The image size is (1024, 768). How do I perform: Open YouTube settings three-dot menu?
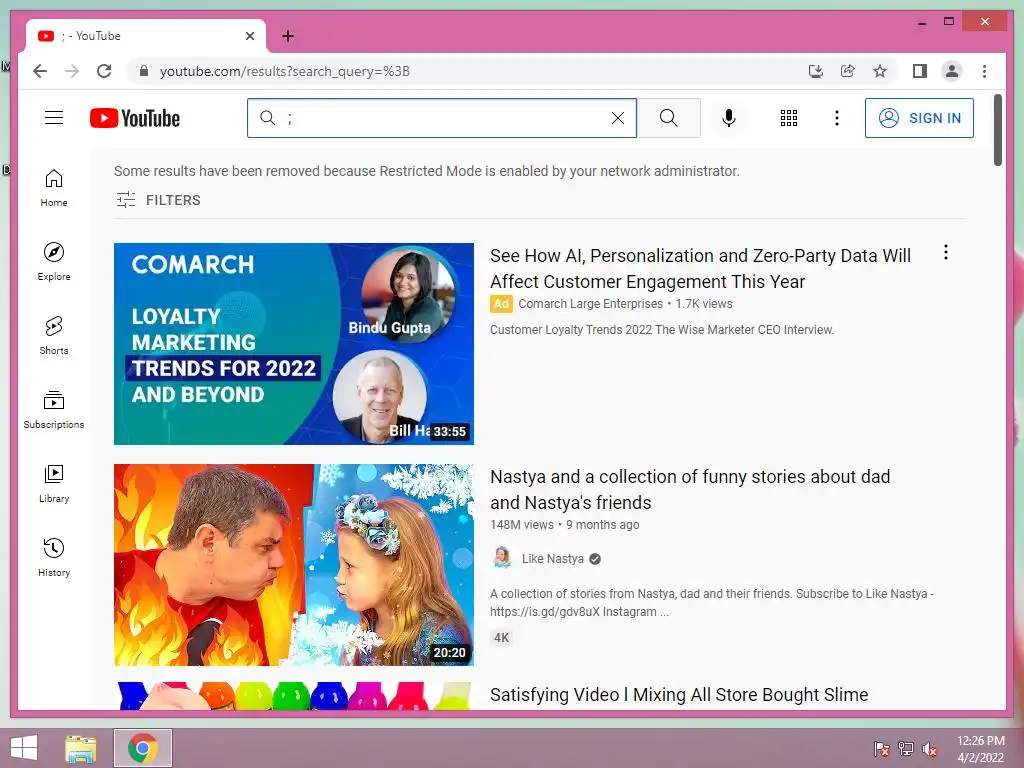coord(837,118)
